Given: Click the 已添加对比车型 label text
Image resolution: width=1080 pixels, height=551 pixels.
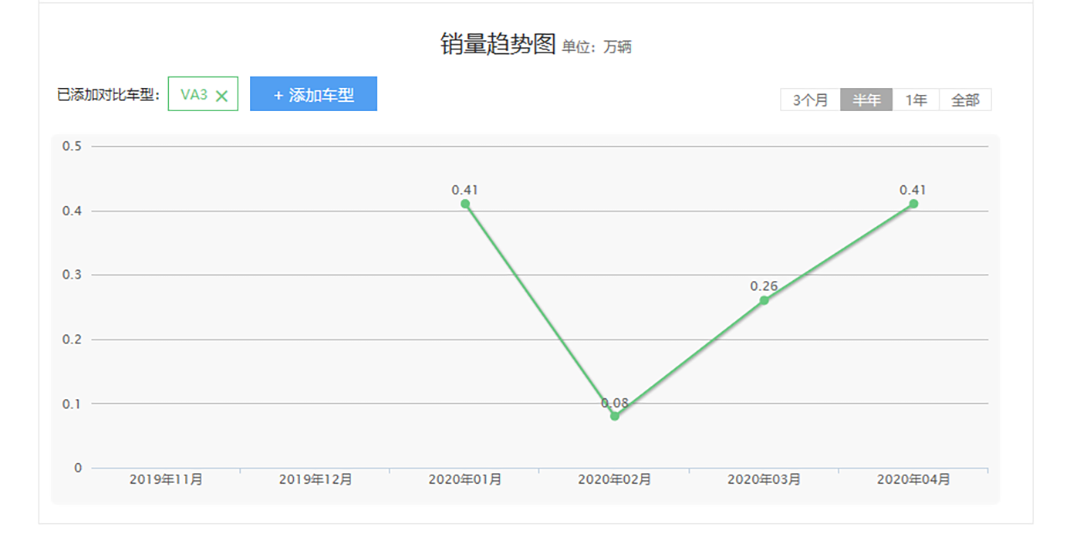Looking at the screenshot, I should tap(109, 96).
